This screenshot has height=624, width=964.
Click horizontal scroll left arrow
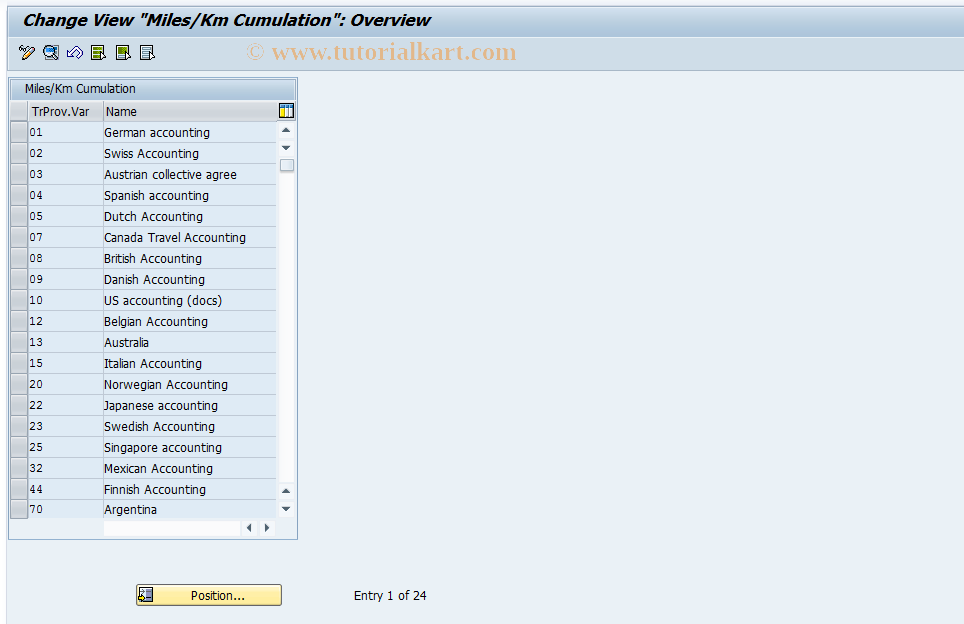click(249, 527)
